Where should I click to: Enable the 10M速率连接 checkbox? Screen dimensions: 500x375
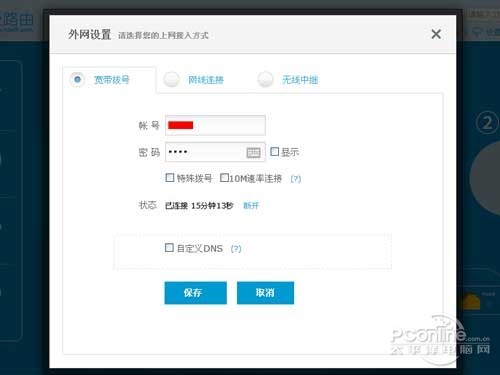point(224,177)
